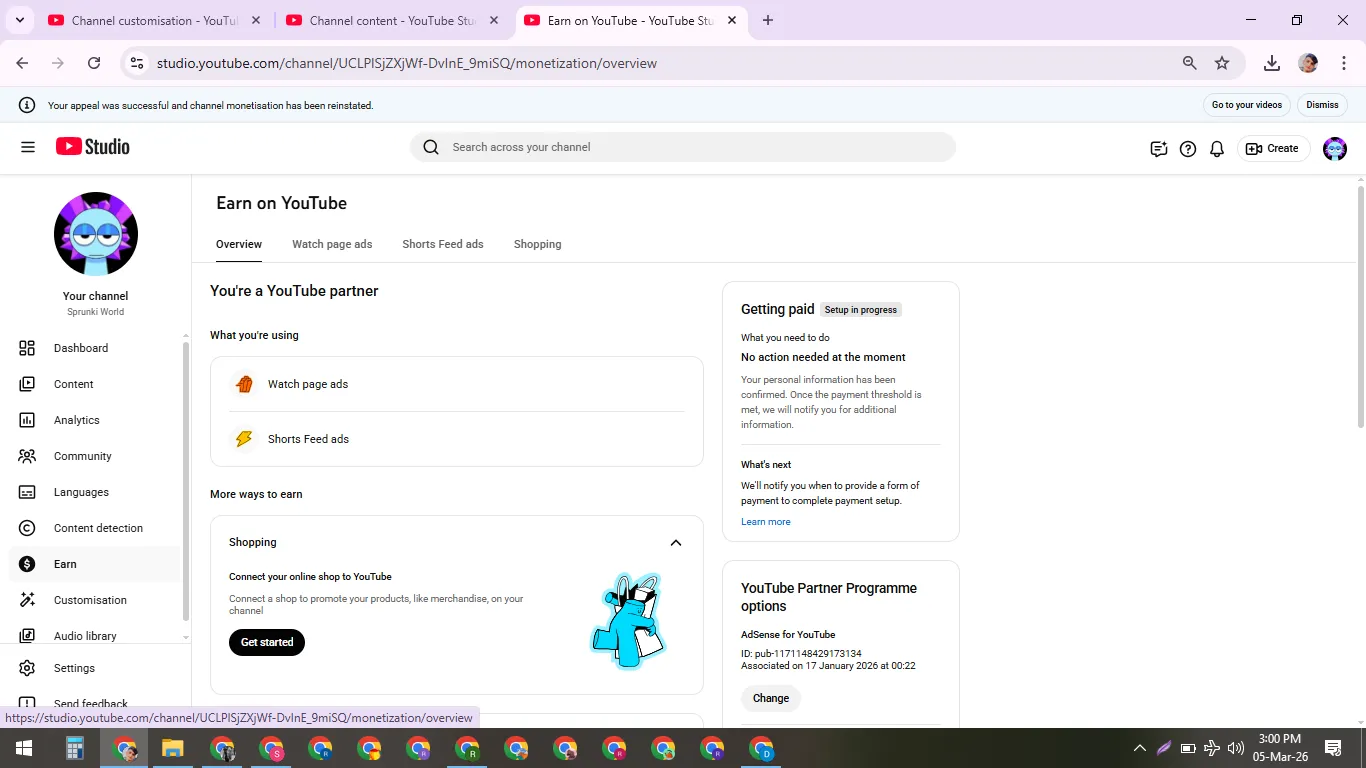1366x768 pixels.
Task: Open the tab search dropdown arrow
Action: [19, 20]
